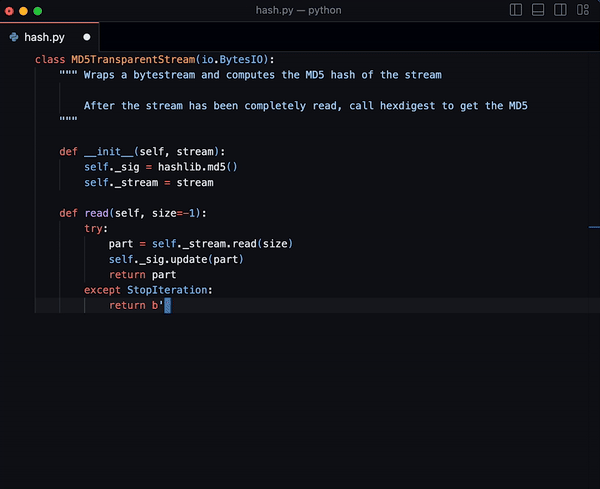Click the Python file icon on the tab

click(x=14, y=37)
